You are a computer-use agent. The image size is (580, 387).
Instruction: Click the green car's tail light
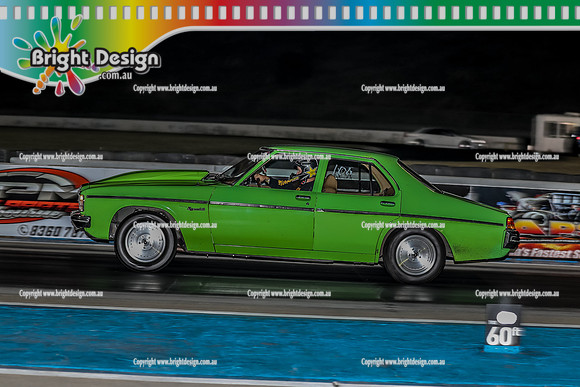click(510, 223)
